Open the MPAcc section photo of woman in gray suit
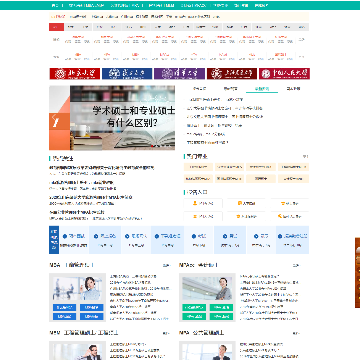Image resolution: width=360 pixels, height=360 pixels. (207, 288)
